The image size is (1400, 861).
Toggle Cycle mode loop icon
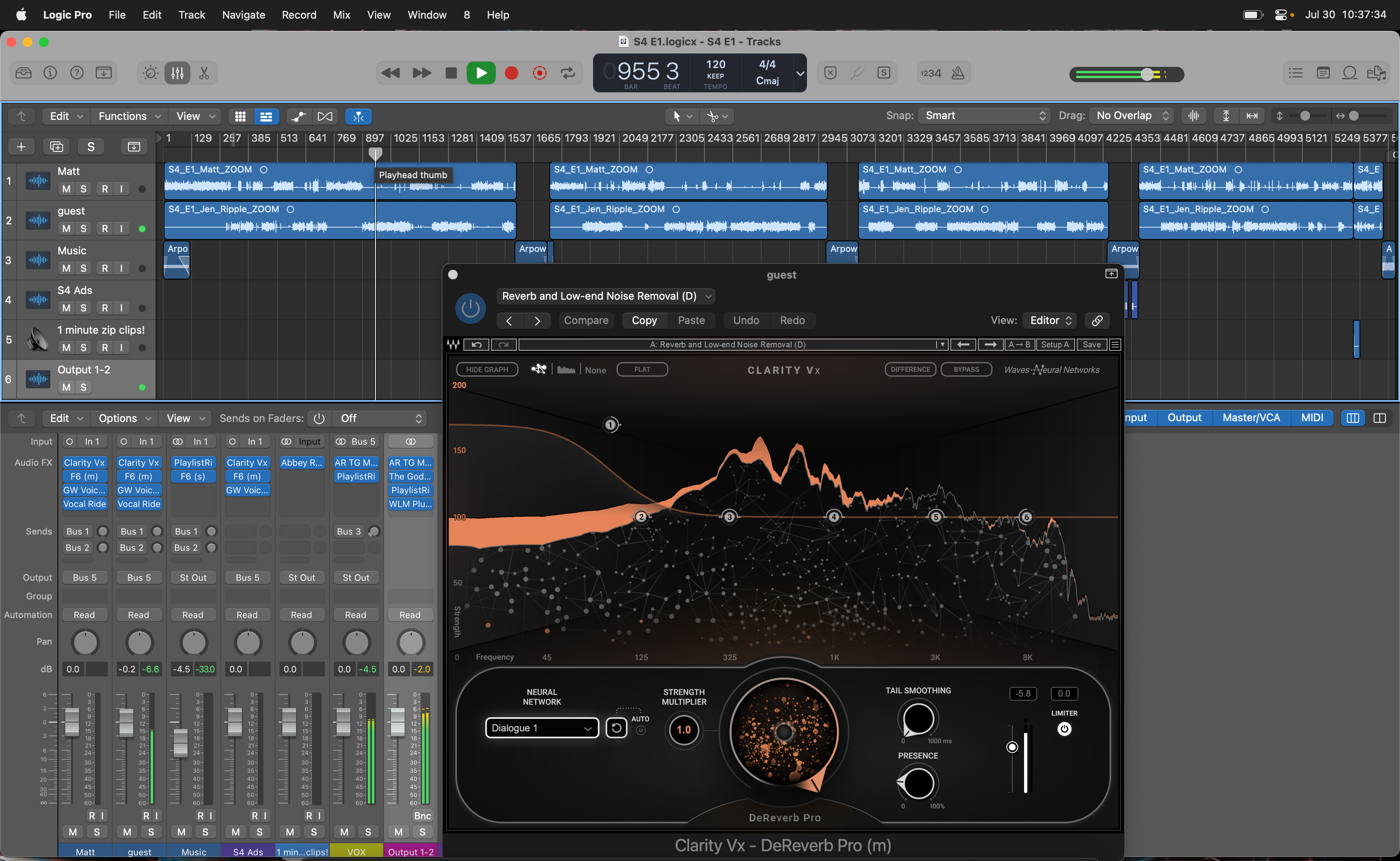[x=568, y=73]
